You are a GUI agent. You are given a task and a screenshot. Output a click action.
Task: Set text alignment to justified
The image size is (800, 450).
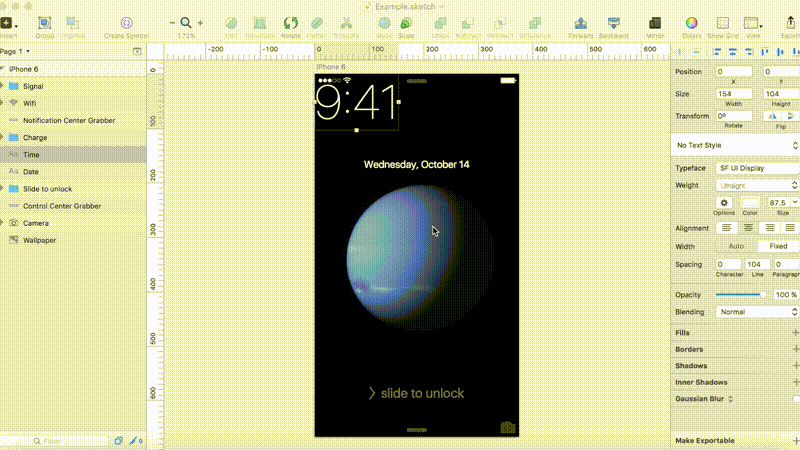coord(790,228)
